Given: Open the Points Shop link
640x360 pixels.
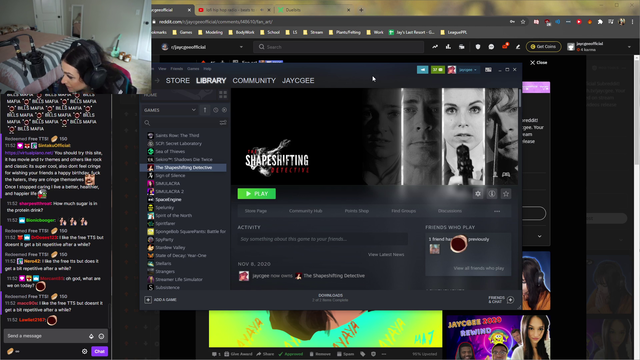Looking at the screenshot, I should 357,211.
